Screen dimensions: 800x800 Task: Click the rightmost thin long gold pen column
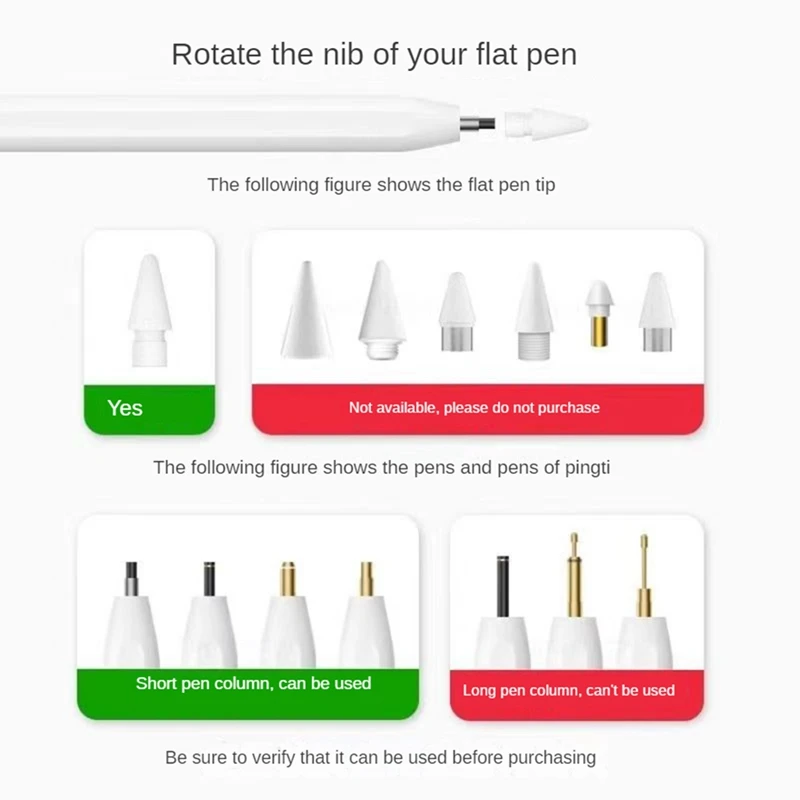pos(644,601)
